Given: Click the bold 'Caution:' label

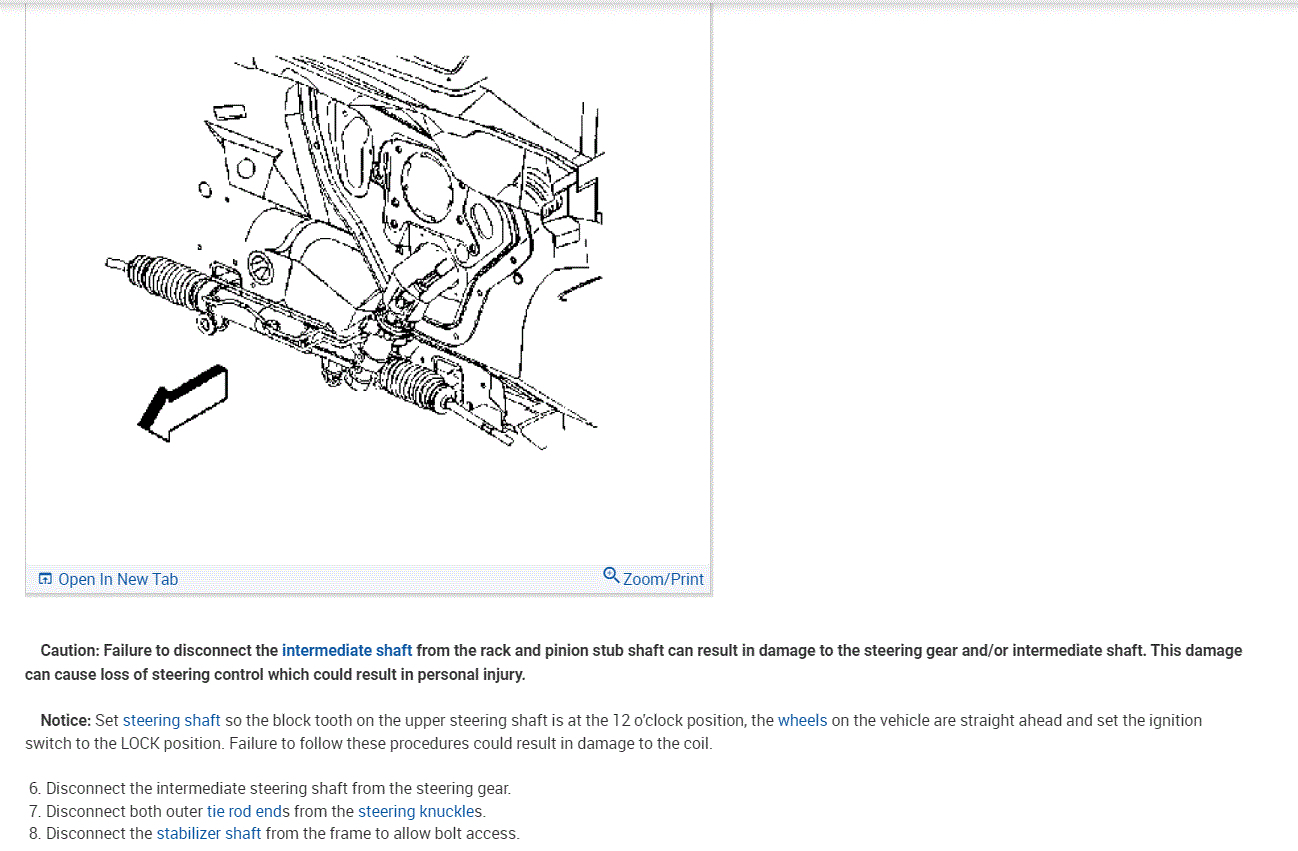Looking at the screenshot, I should coord(70,650).
